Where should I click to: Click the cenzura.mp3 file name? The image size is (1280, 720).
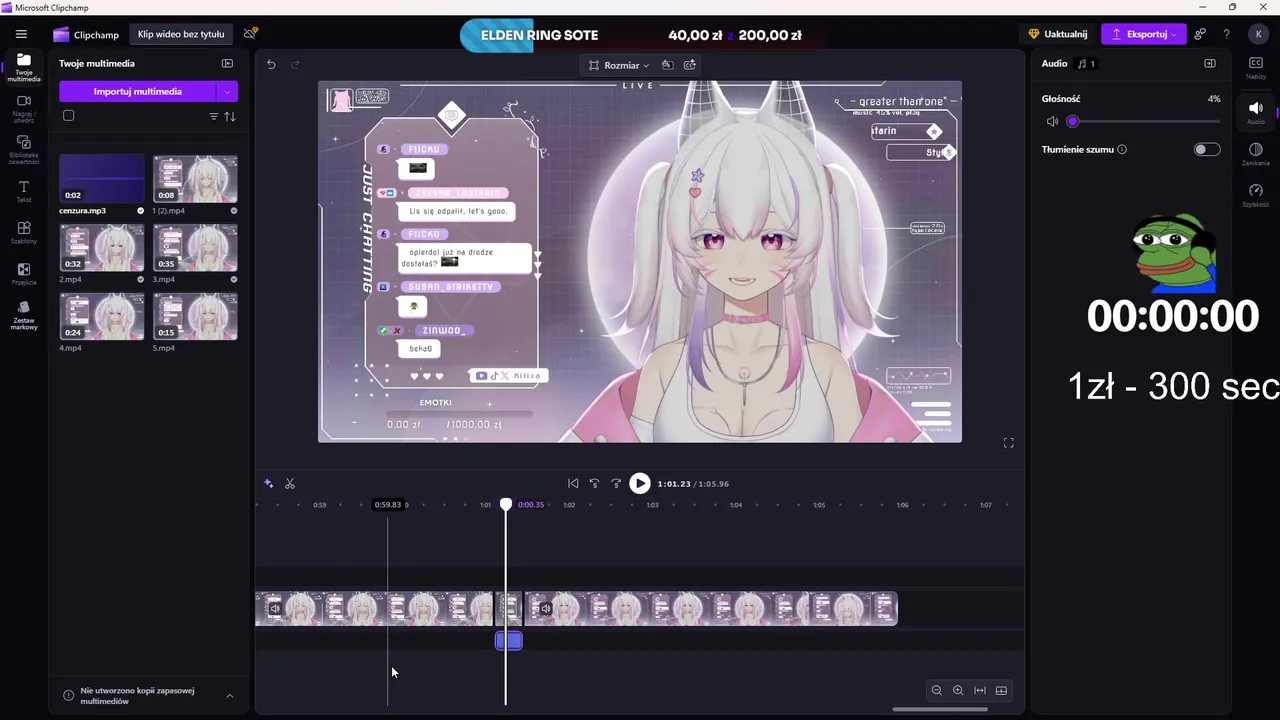coord(82,211)
